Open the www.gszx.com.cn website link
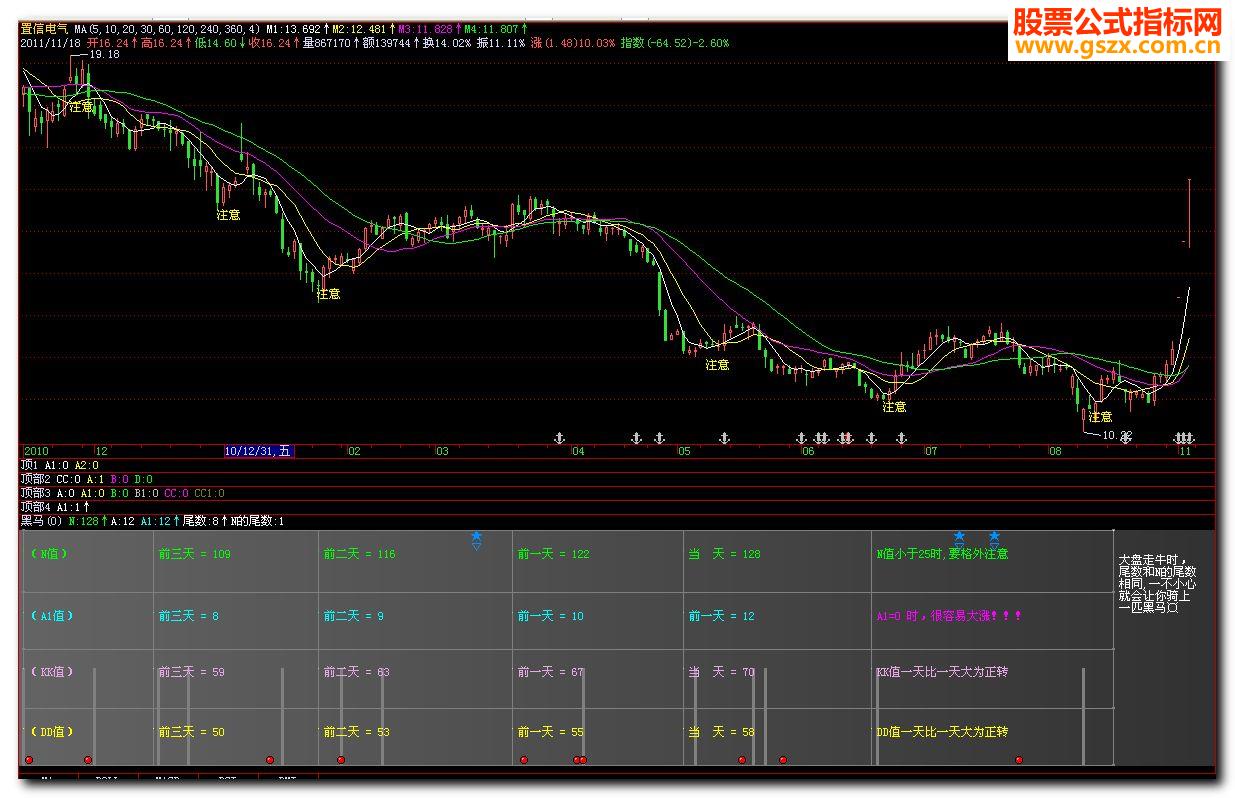 click(x=1117, y=46)
